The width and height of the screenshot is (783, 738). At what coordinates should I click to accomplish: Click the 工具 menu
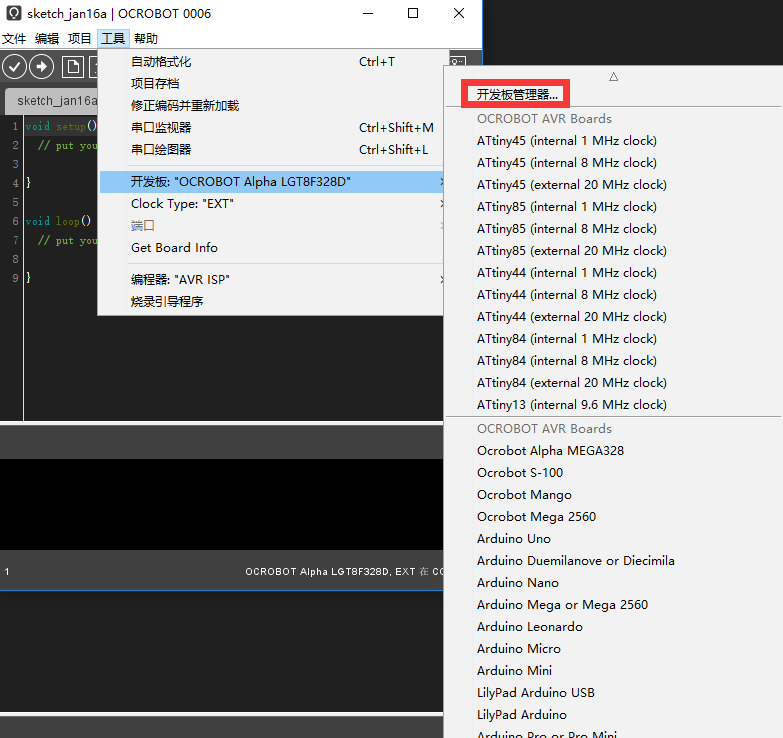tap(113, 38)
